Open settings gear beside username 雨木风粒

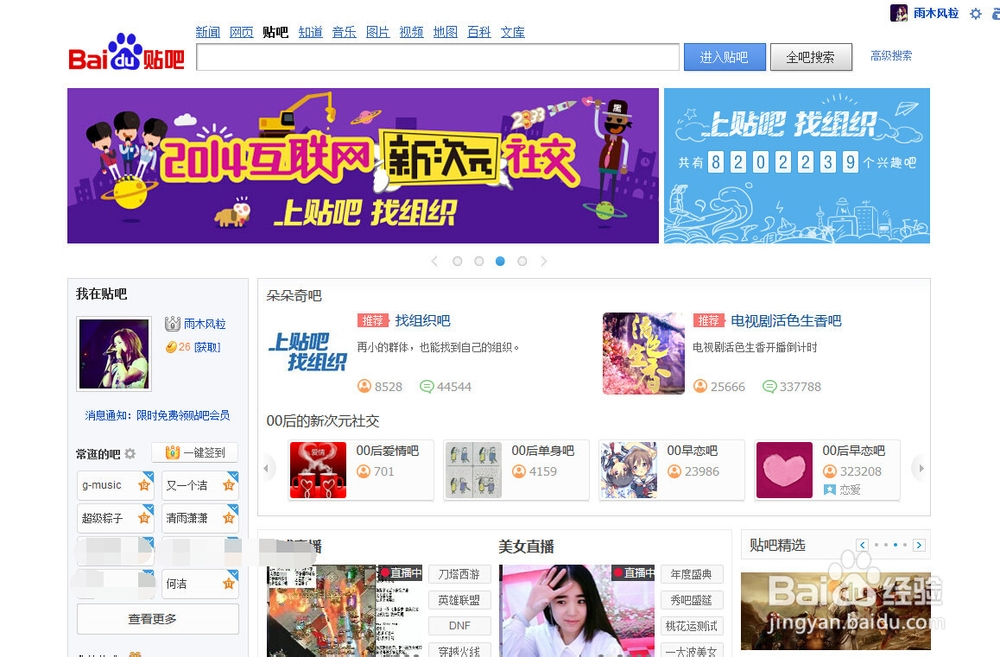(x=975, y=13)
